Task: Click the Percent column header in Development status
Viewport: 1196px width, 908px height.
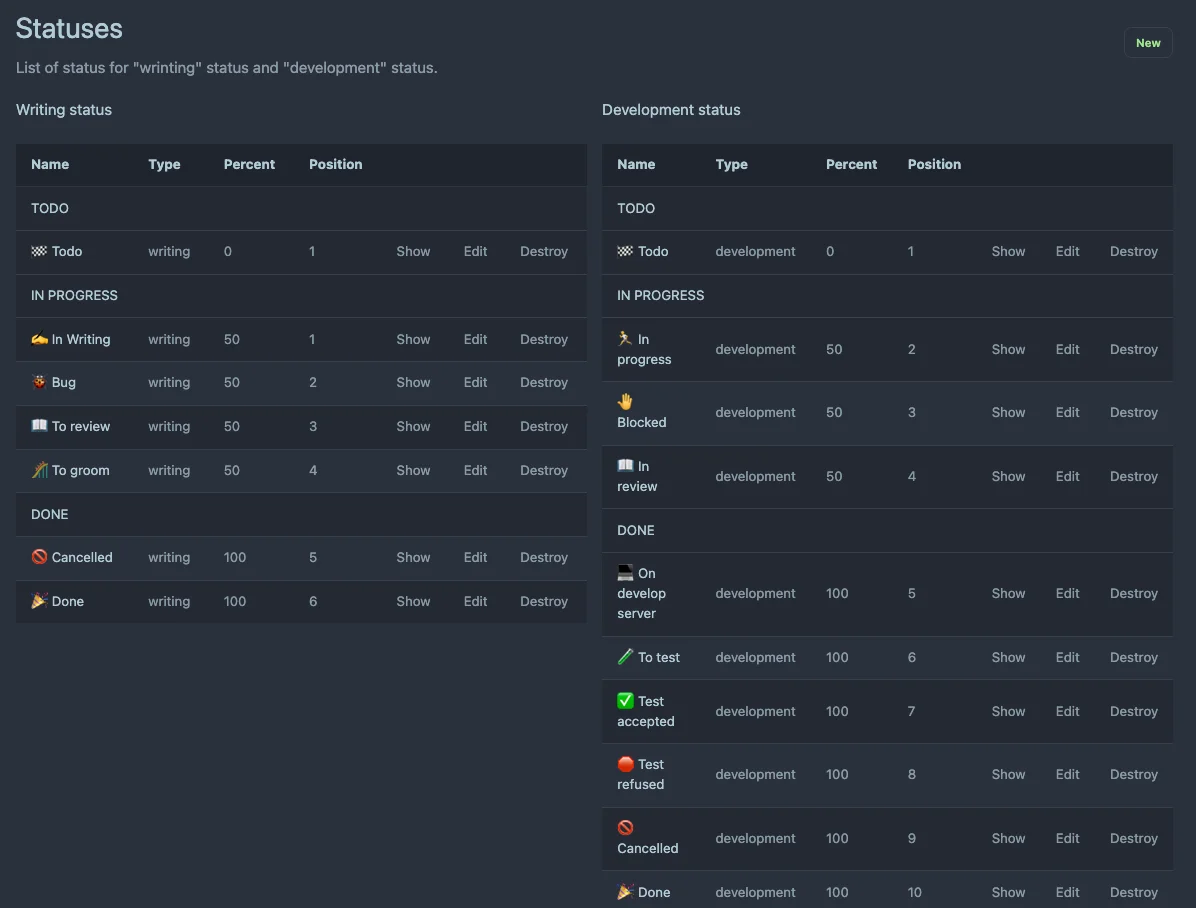Action: (851, 164)
